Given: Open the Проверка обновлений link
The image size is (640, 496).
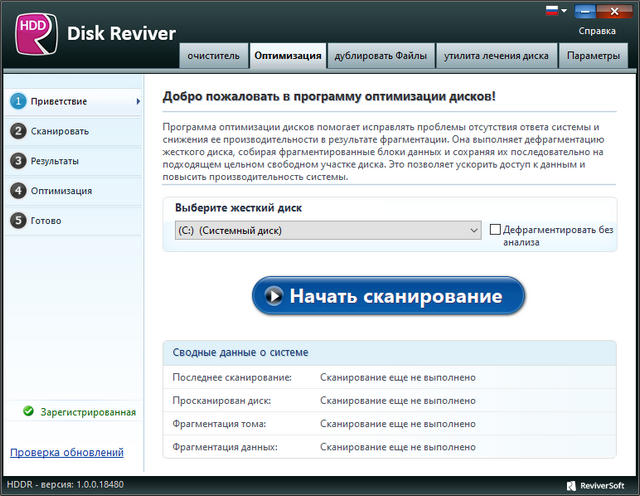Looking at the screenshot, I should (67, 453).
